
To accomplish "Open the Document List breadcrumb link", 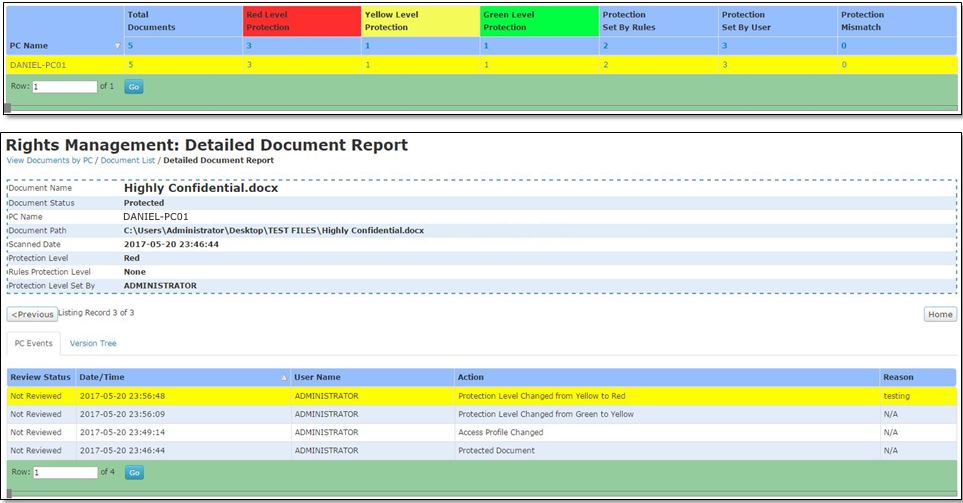I will pos(128,160).
